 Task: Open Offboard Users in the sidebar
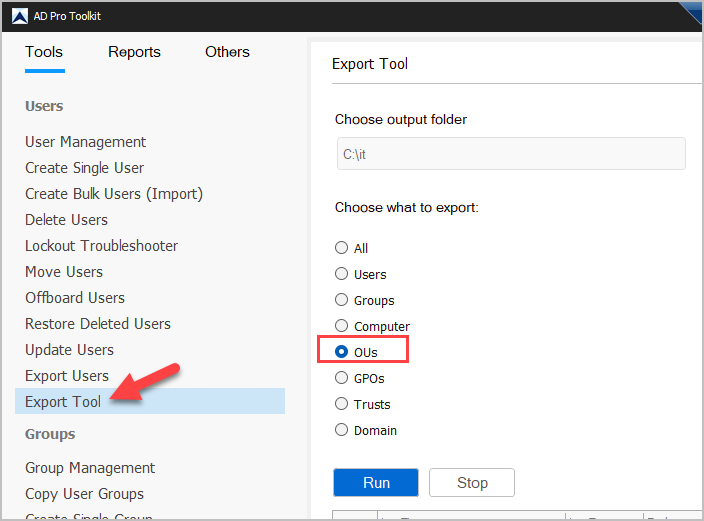click(75, 298)
